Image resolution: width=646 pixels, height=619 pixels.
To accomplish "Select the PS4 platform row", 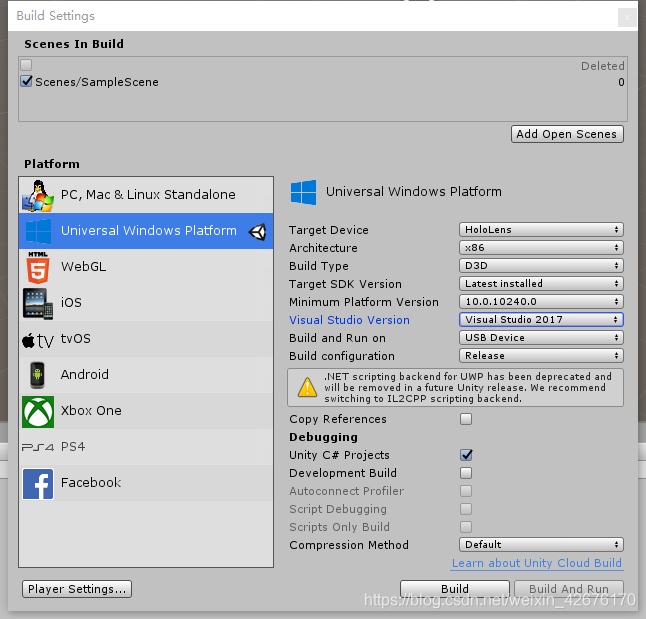I will pos(146,447).
